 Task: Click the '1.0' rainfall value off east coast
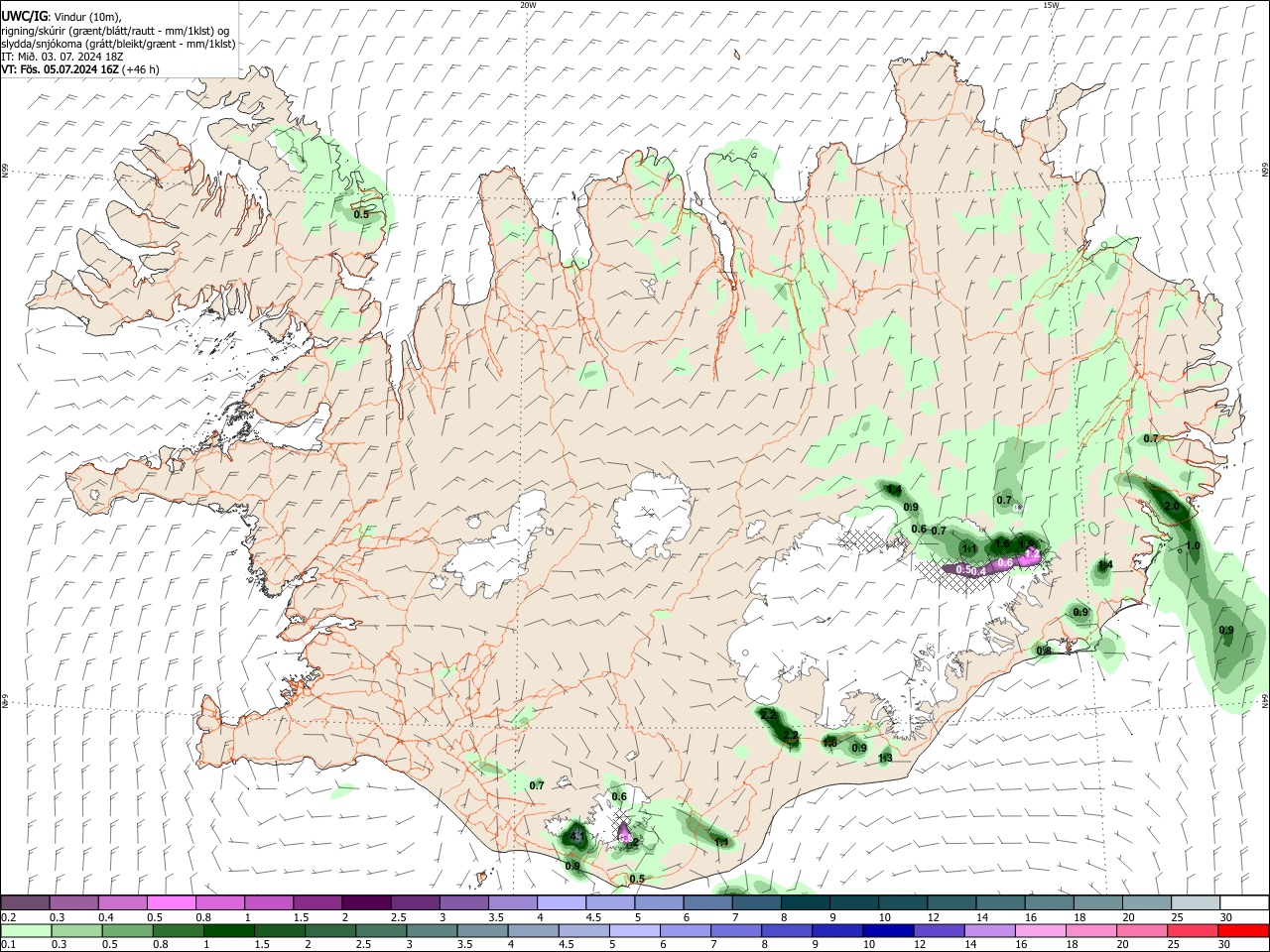(x=1193, y=546)
